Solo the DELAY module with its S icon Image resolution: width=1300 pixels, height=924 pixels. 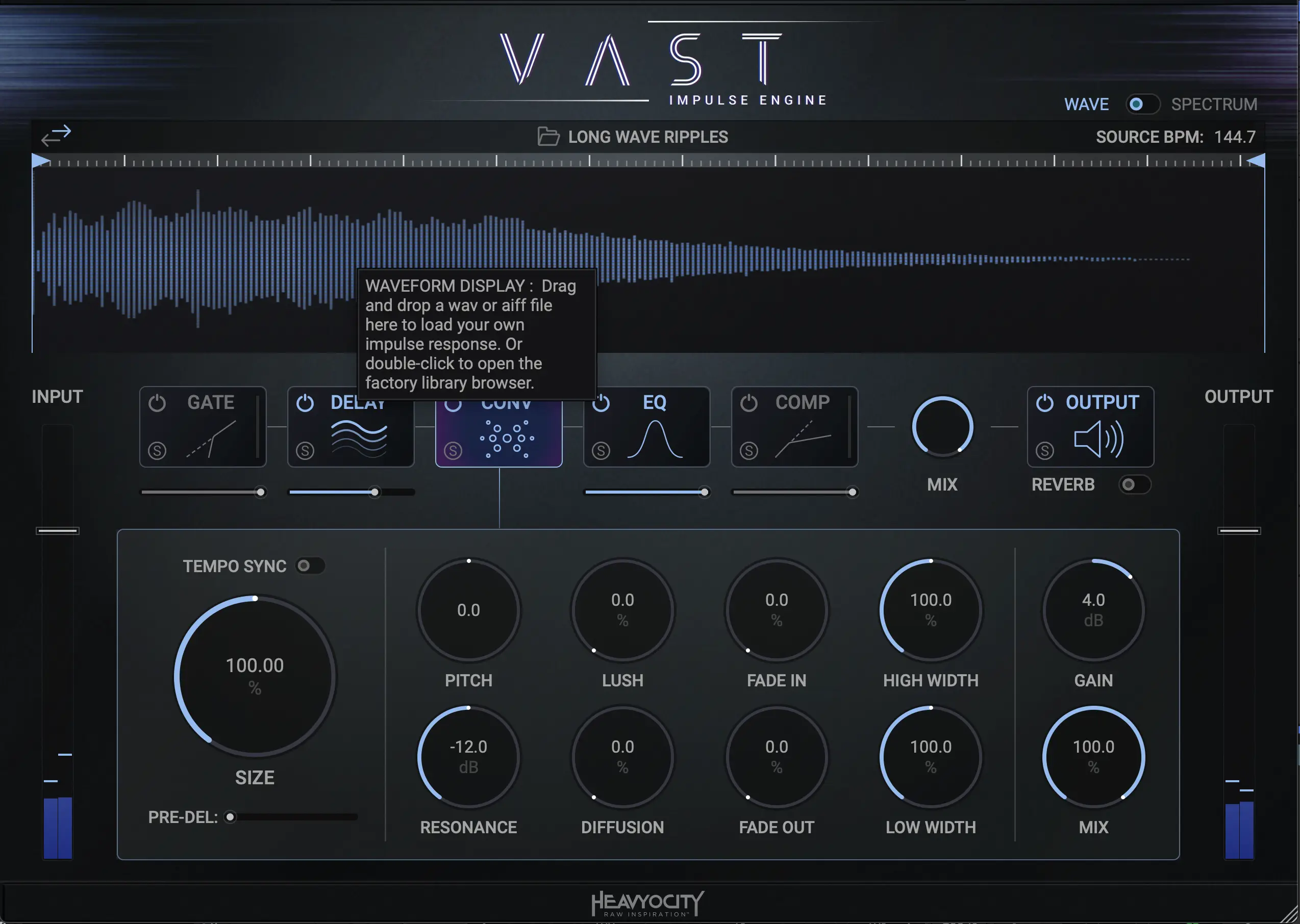tap(305, 451)
